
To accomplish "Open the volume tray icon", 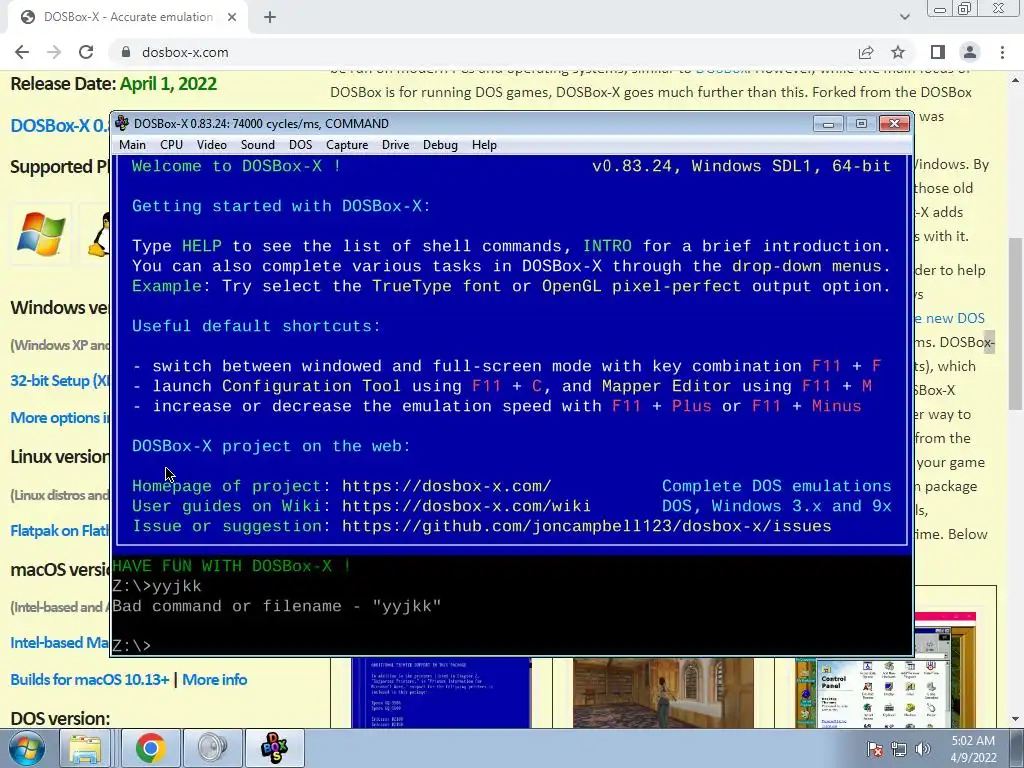I will tap(923, 749).
